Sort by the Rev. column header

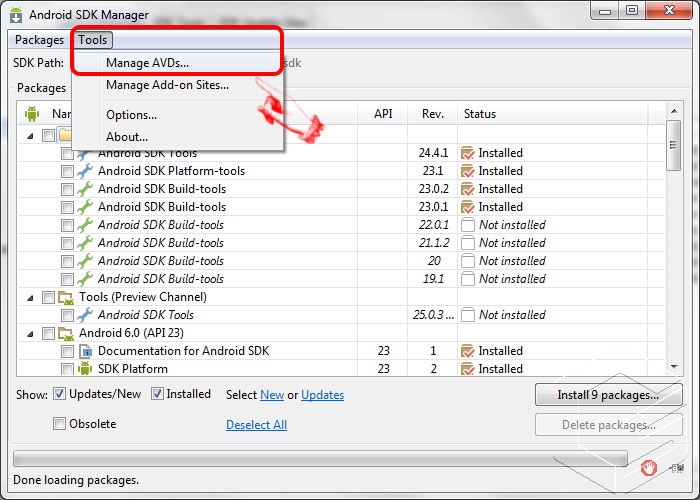pos(433,114)
